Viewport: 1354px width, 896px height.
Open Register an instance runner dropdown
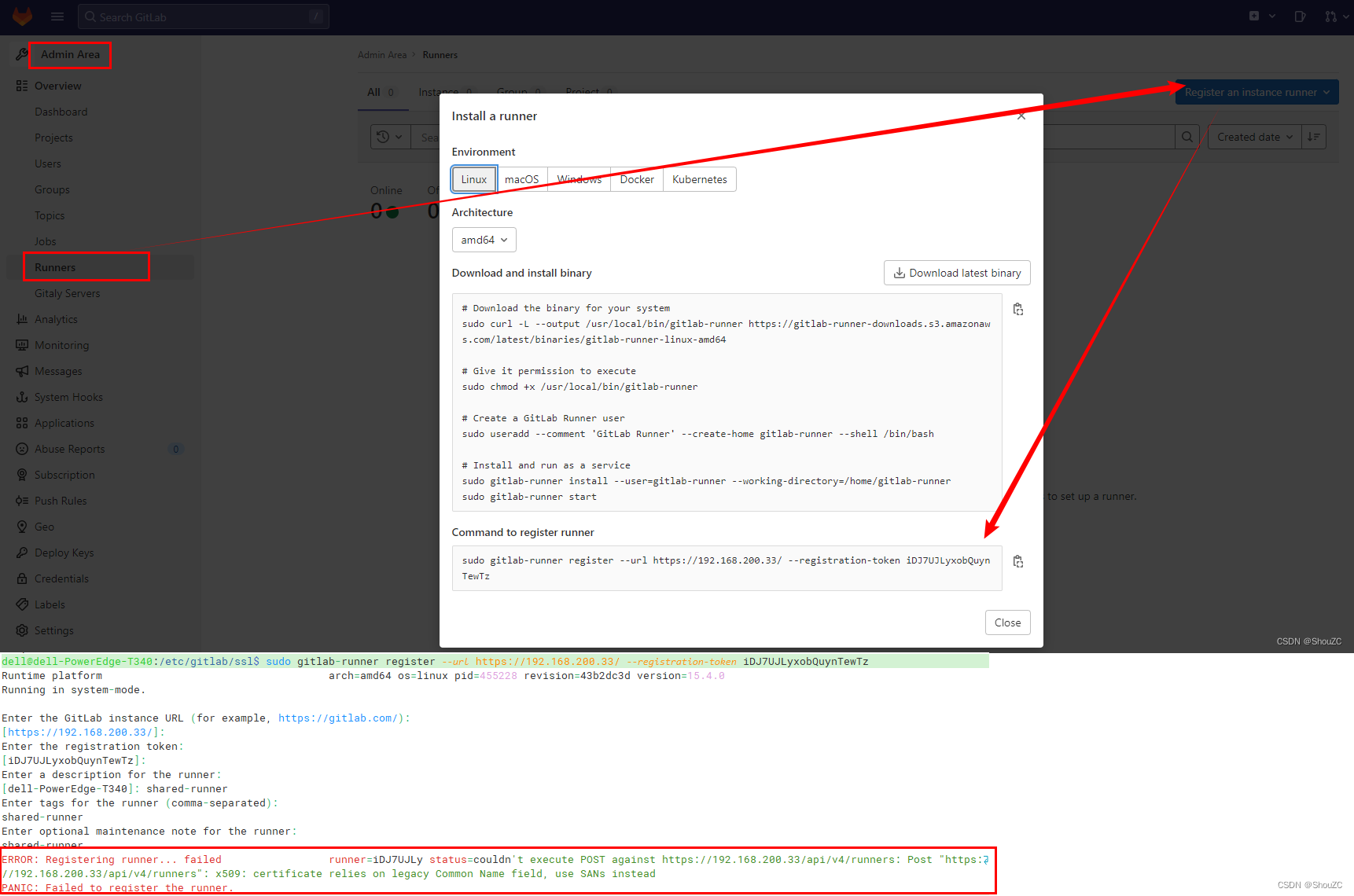click(x=1256, y=92)
